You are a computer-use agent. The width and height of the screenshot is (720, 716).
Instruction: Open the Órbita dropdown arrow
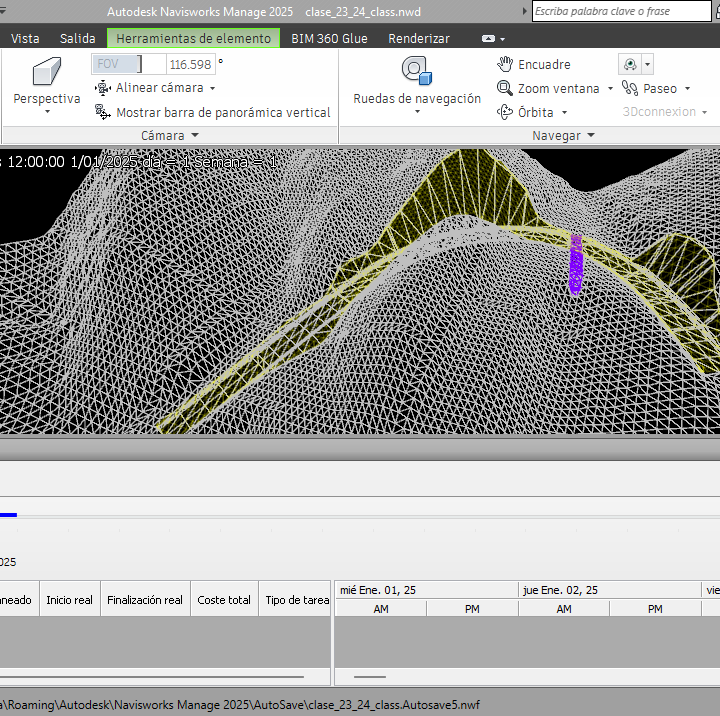564,113
